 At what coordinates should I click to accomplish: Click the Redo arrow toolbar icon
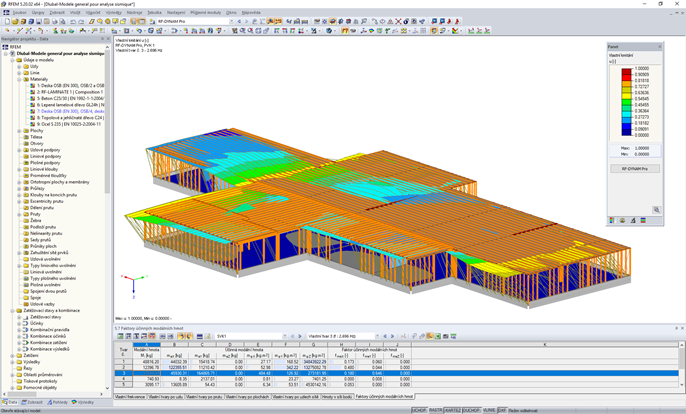81,21
